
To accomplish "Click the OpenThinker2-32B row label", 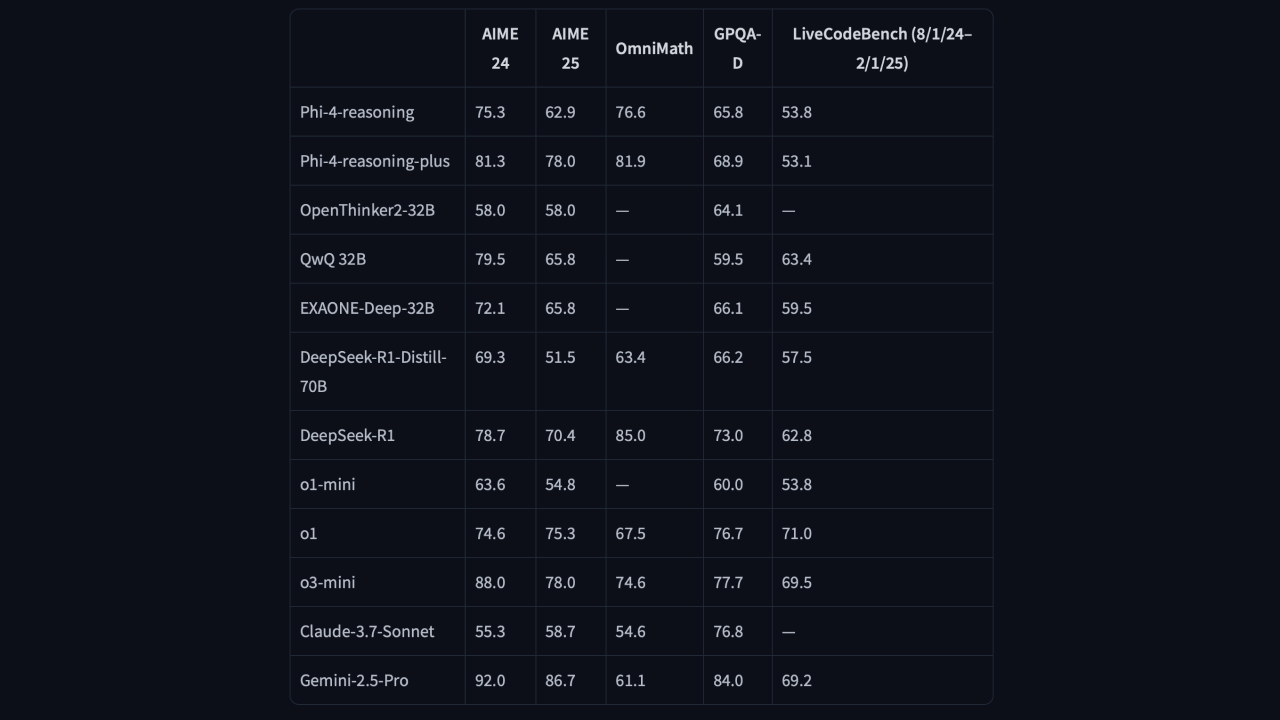I will pos(367,210).
